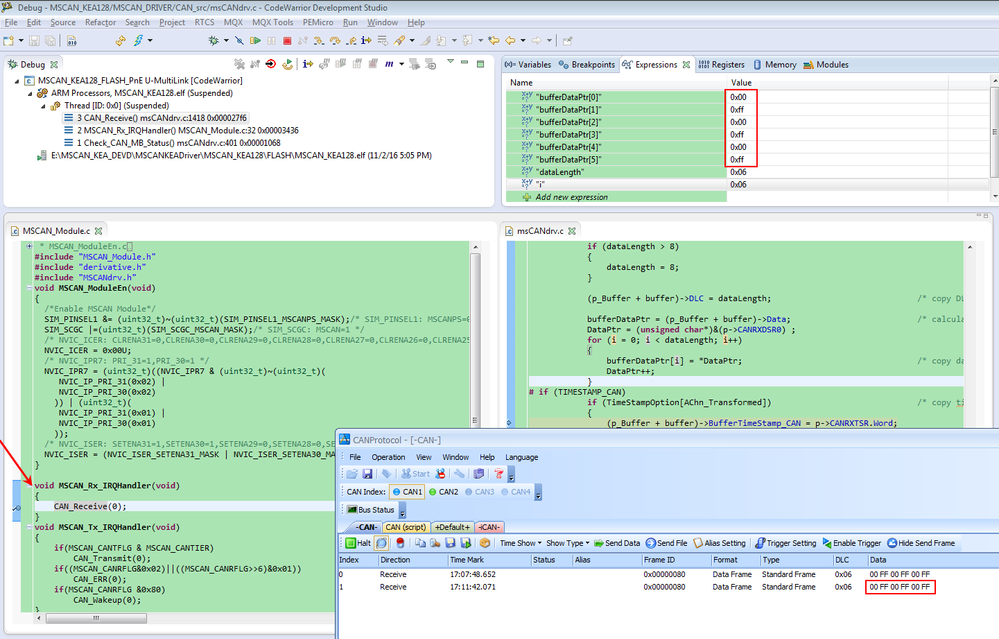The width and height of the screenshot is (999, 639).
Task: Open the MQX Tools menu
Action: [x=272, y=22]
